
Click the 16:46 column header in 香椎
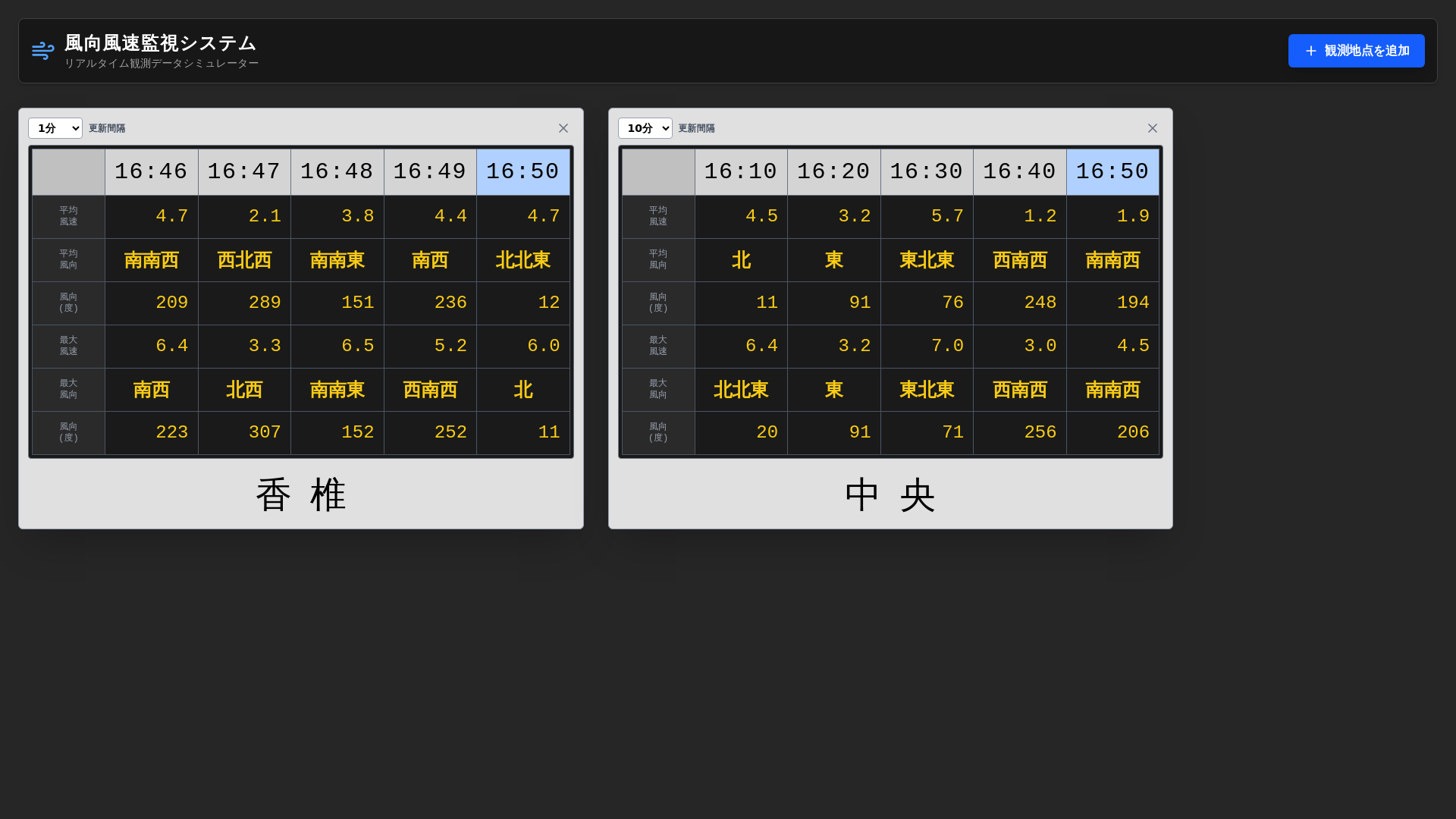click(x=152, y=172)
